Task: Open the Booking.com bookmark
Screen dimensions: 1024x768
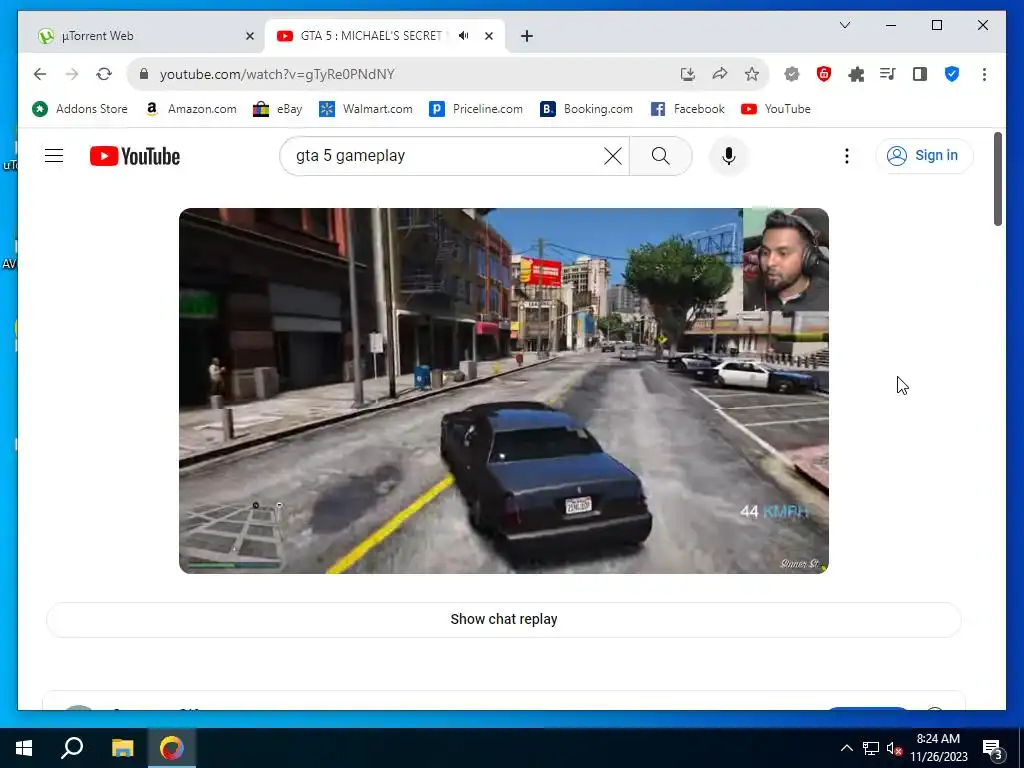Action: pyautogui.click(x=586, y=109)
